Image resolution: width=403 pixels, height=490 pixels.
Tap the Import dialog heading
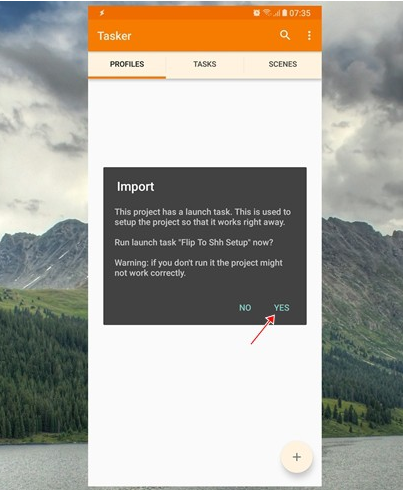(135, 186)
